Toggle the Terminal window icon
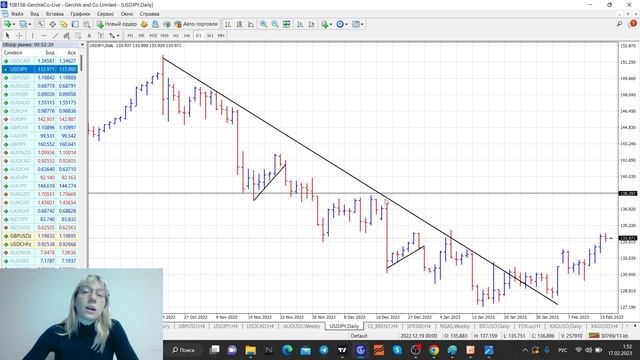Screen dimensions: 640x360 point(75,24)
